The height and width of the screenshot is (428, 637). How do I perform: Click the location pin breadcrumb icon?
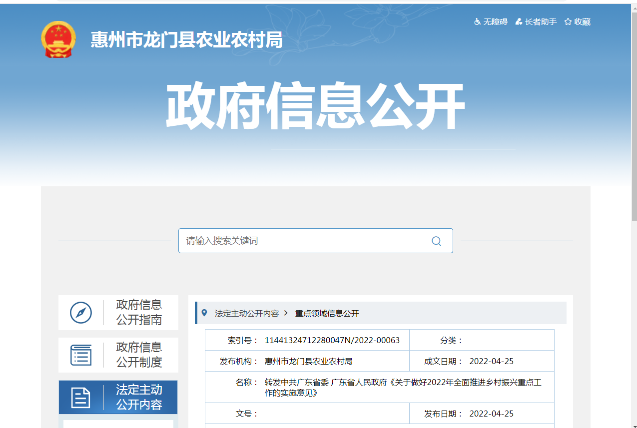pos(204,313)
